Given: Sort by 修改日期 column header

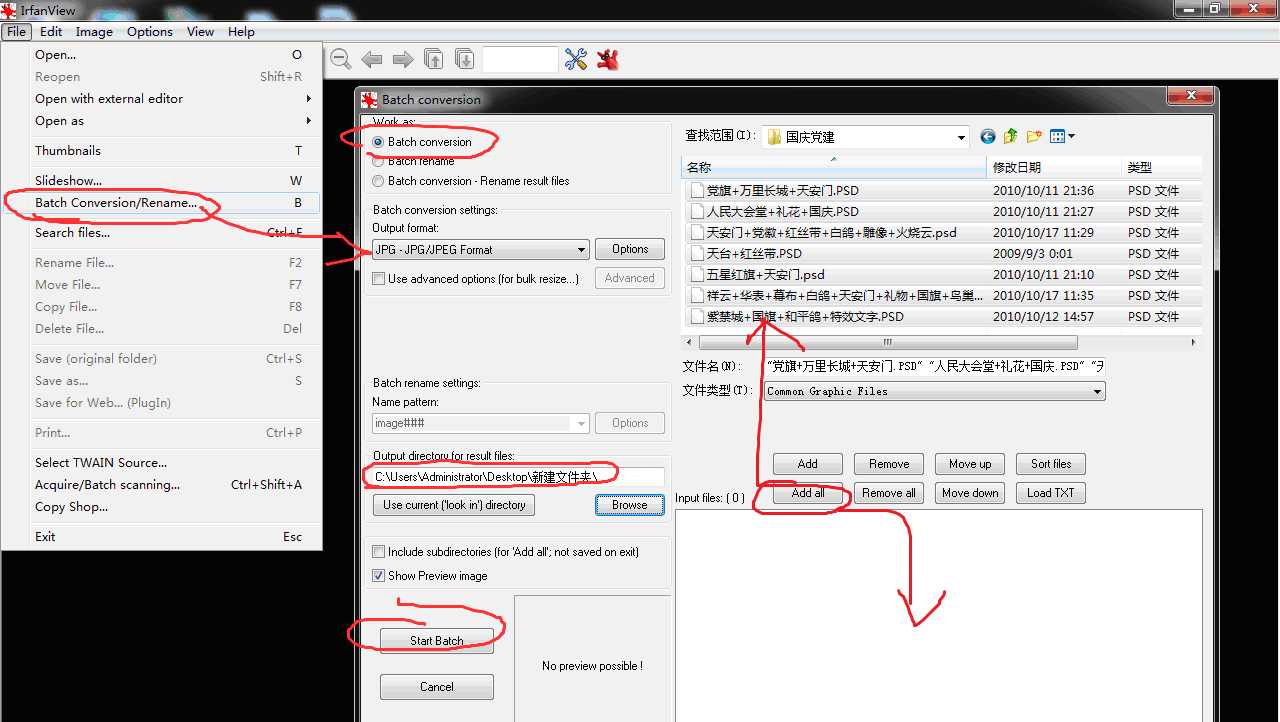Looking at the screenshot, I should click(1054, 167).
